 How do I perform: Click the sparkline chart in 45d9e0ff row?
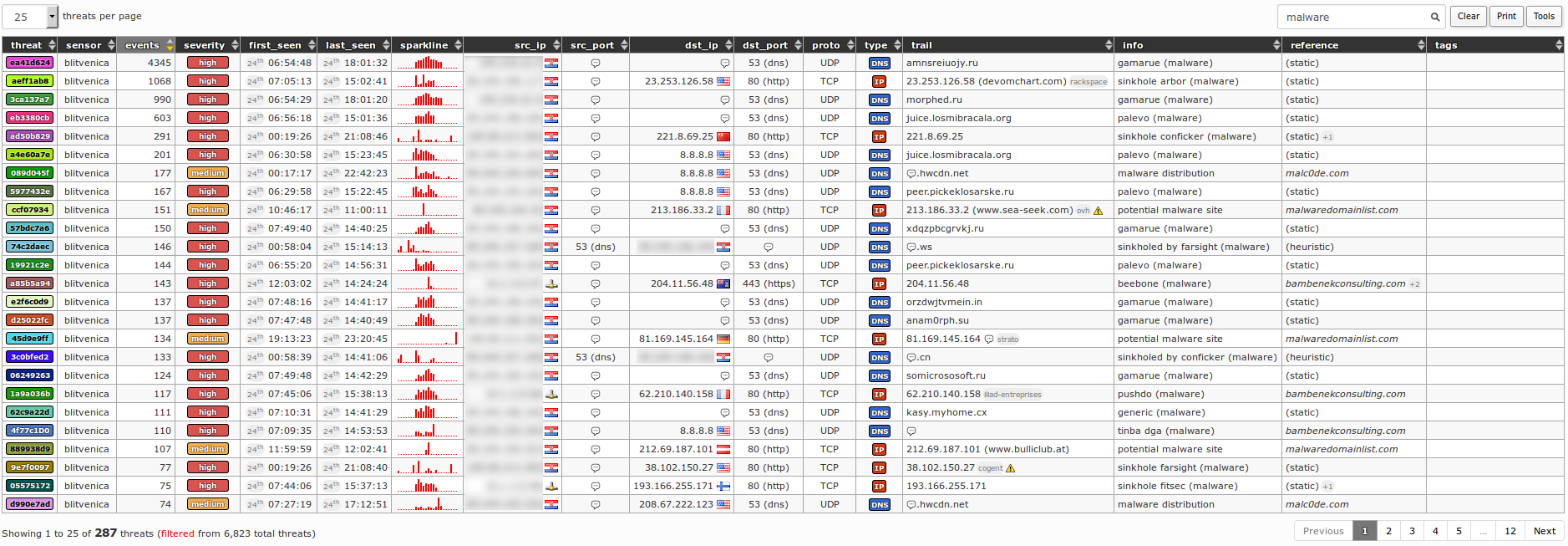(x=427, y=339)
